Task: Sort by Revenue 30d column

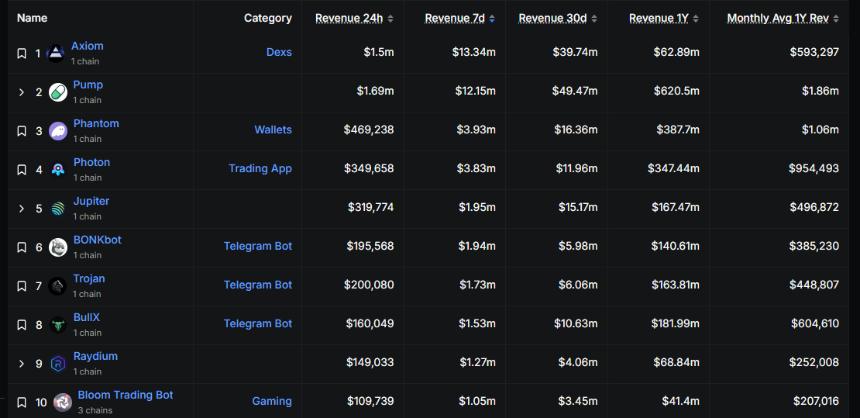Action: (558, 18)
